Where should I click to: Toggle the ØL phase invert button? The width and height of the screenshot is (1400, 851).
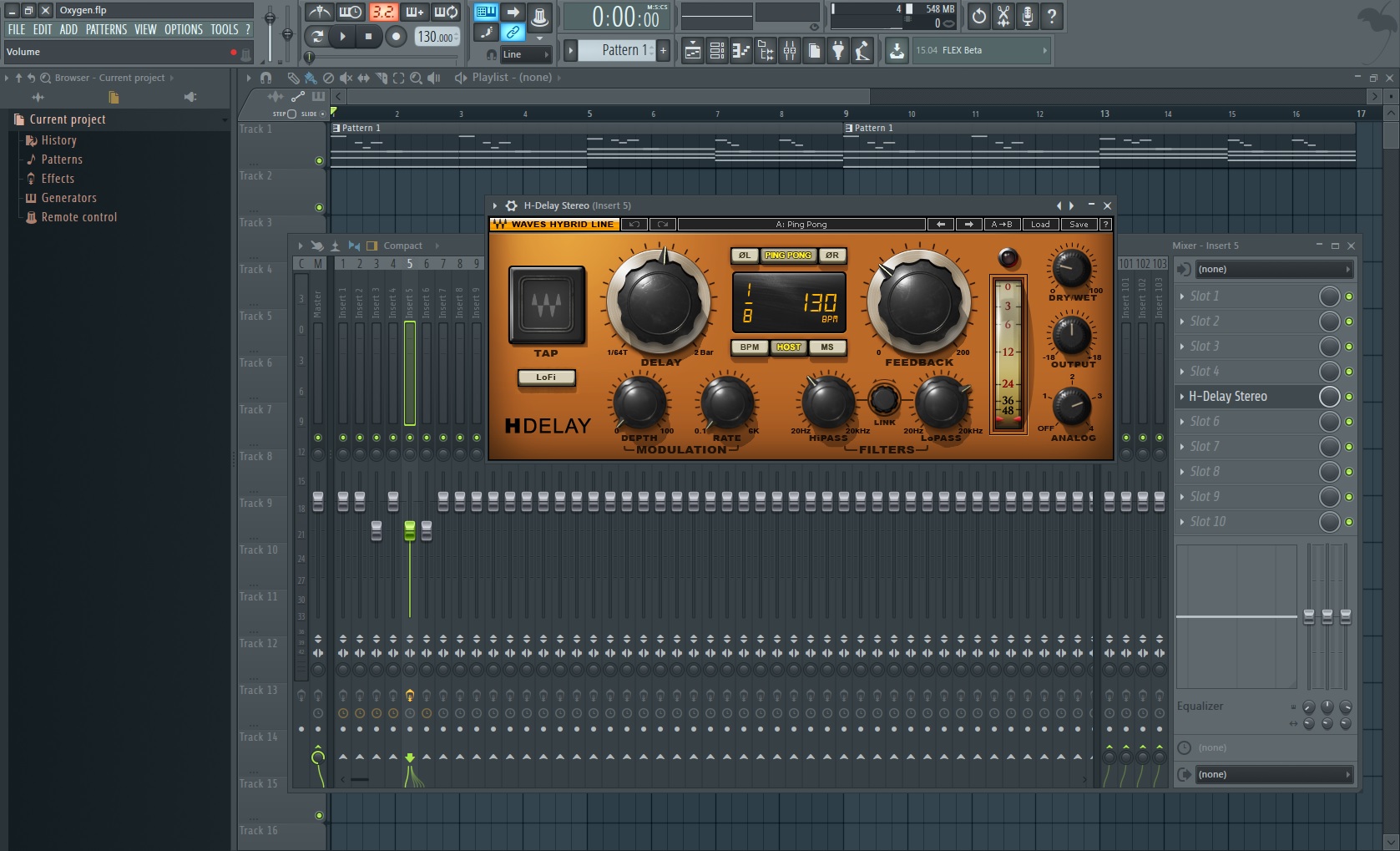click(x=744, y=256)
